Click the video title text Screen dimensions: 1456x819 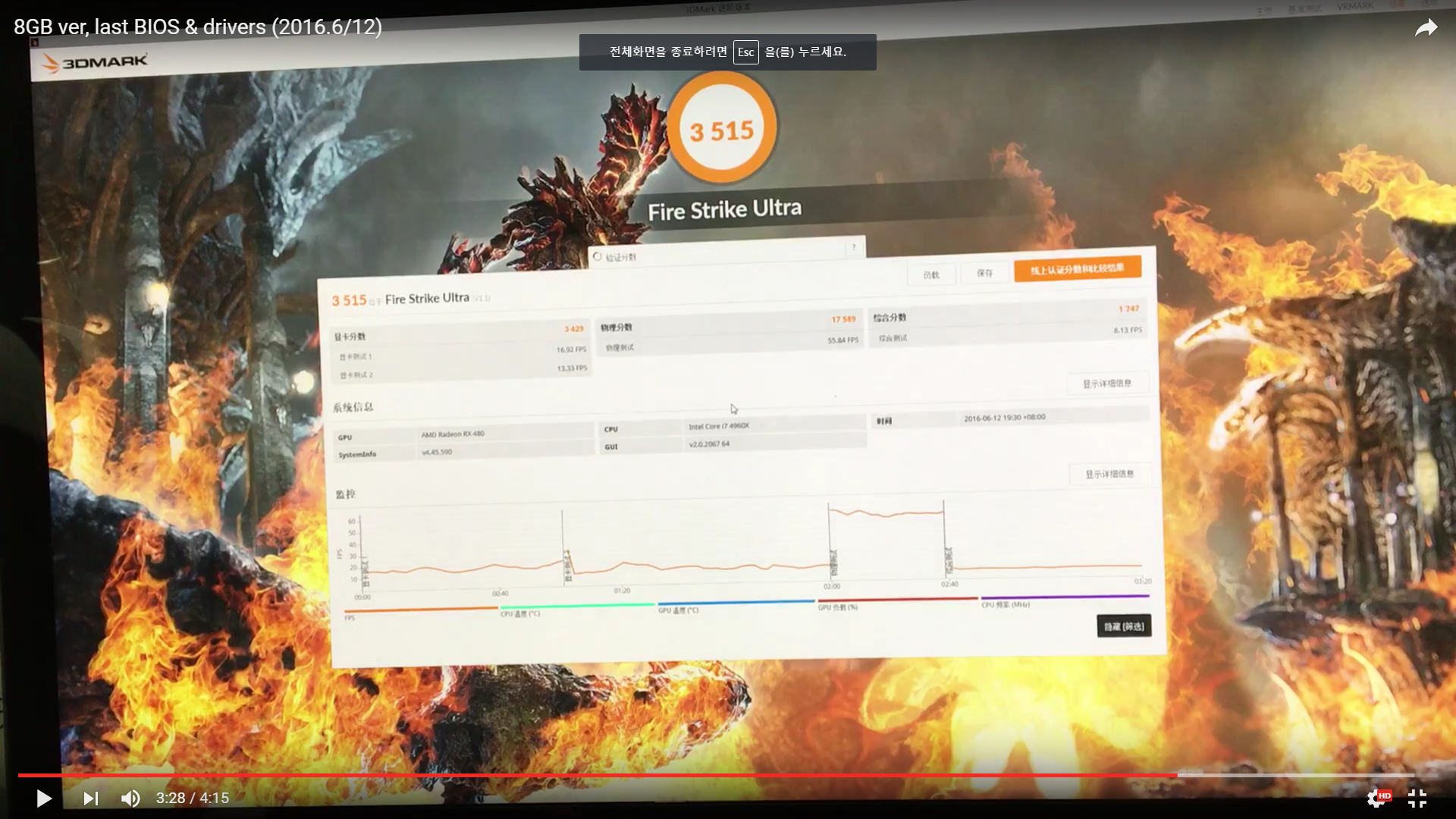198,27
